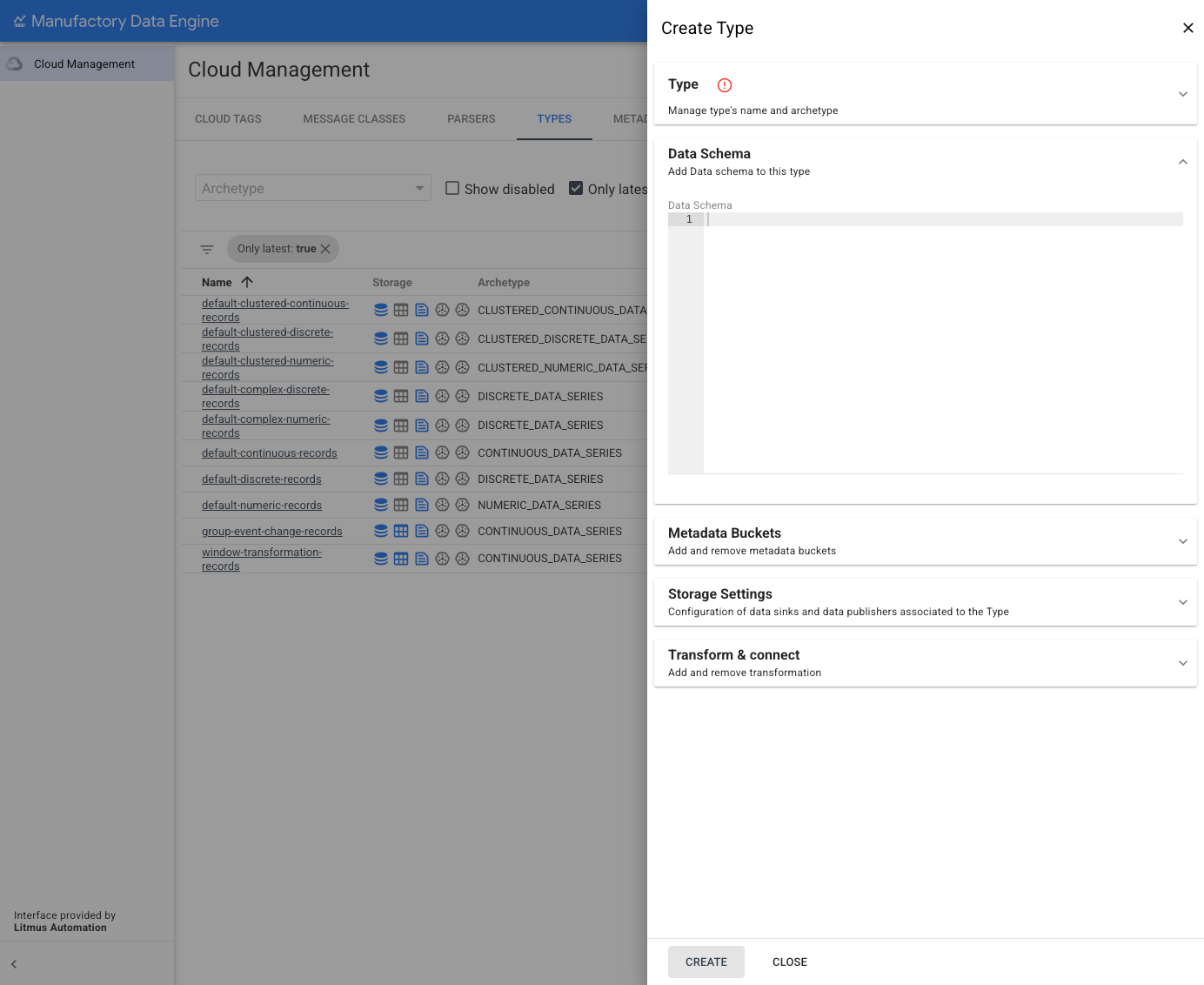This screenshot has height=985, width=1204.
Task: Open the Archetype dropdown filter
Action: (313, 188)
